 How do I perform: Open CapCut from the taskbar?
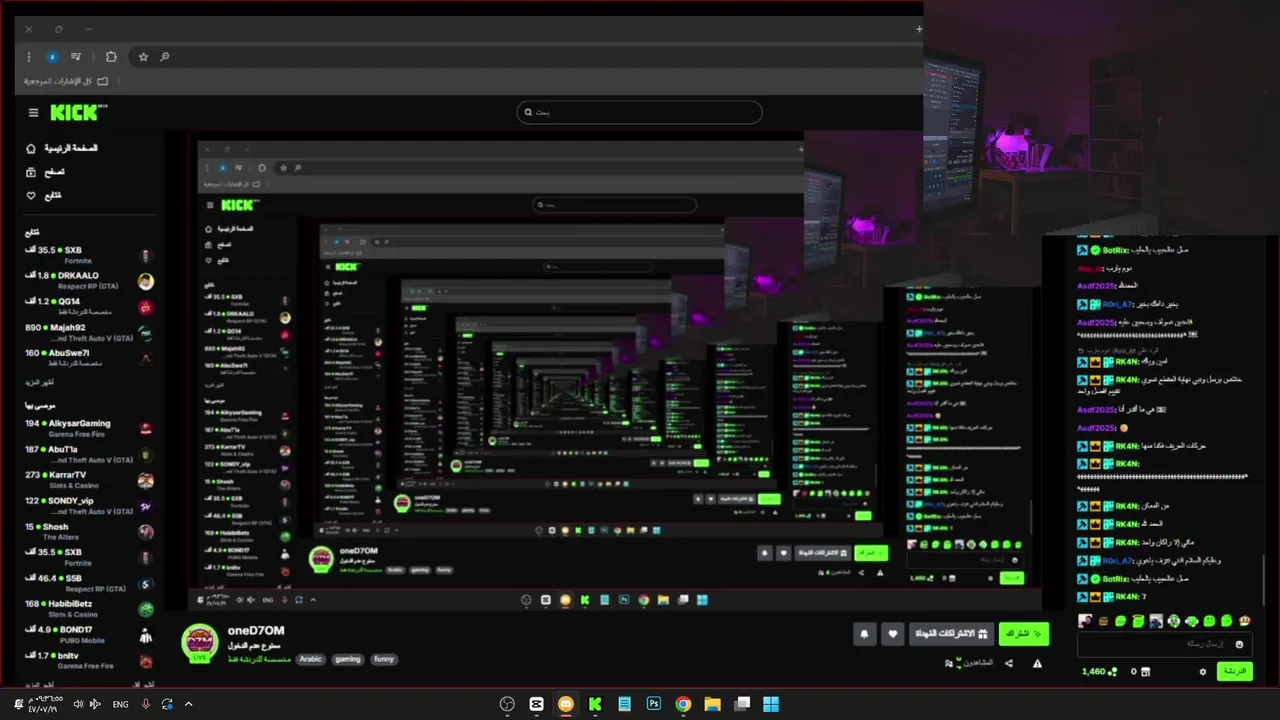tap(537, 704)
